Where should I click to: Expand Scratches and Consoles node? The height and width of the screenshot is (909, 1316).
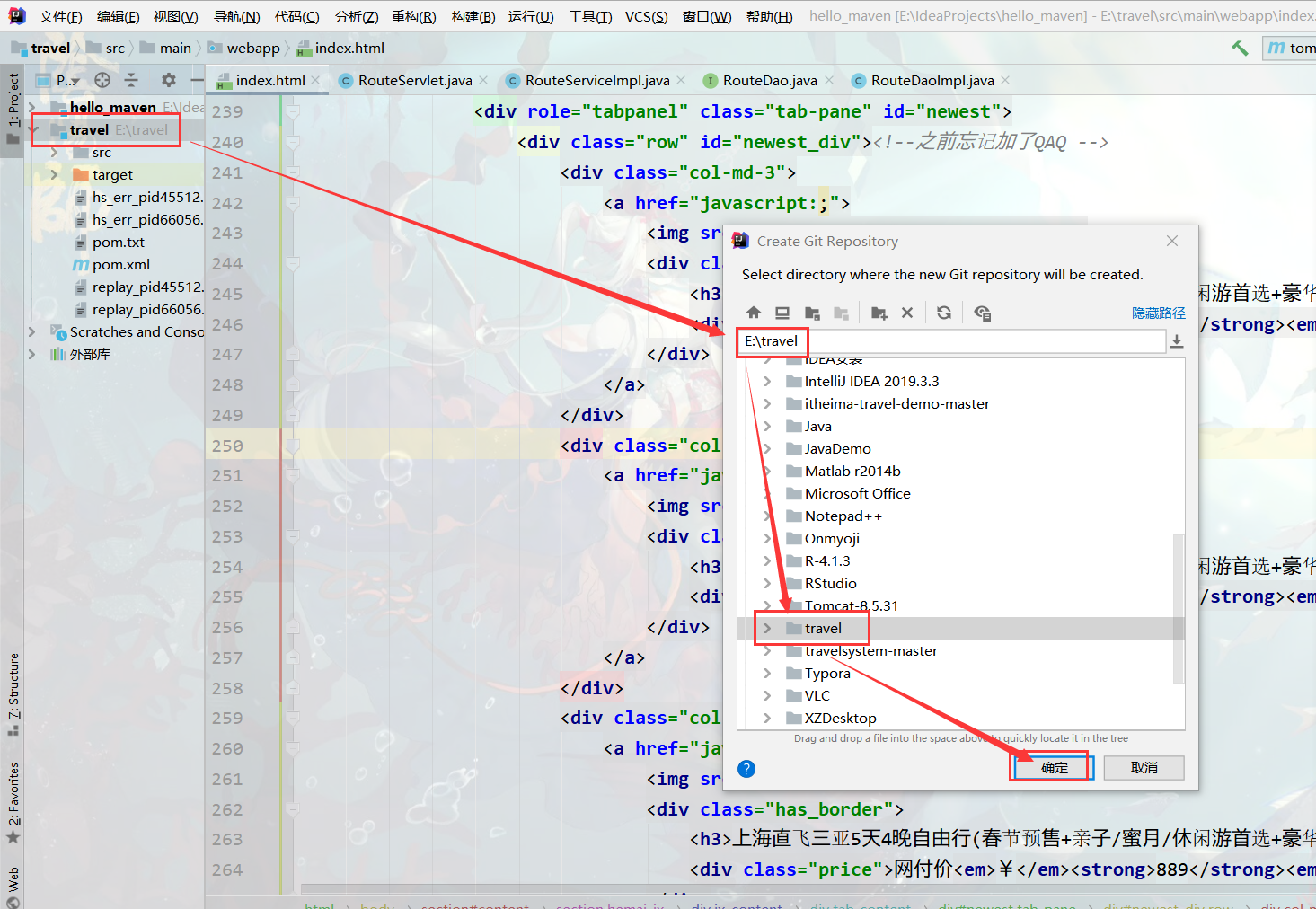[32, 331]
